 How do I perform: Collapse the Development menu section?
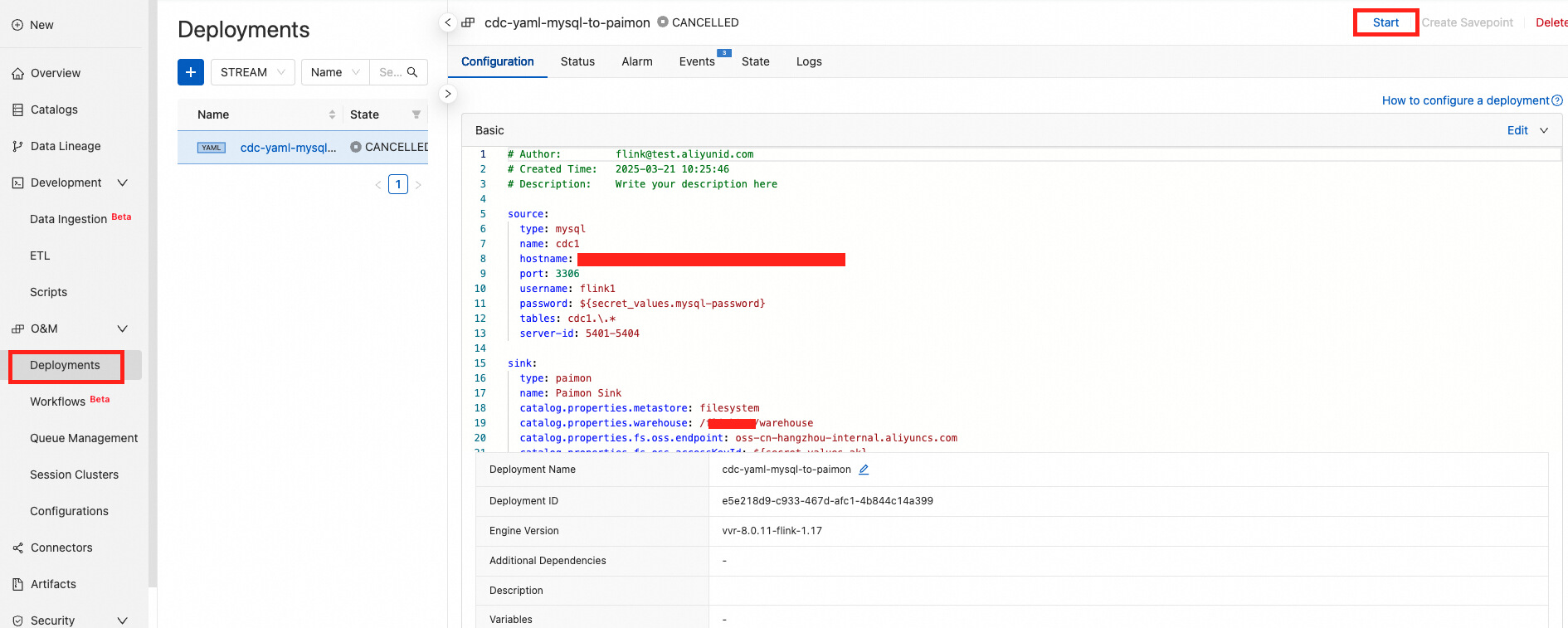point(123,183)
